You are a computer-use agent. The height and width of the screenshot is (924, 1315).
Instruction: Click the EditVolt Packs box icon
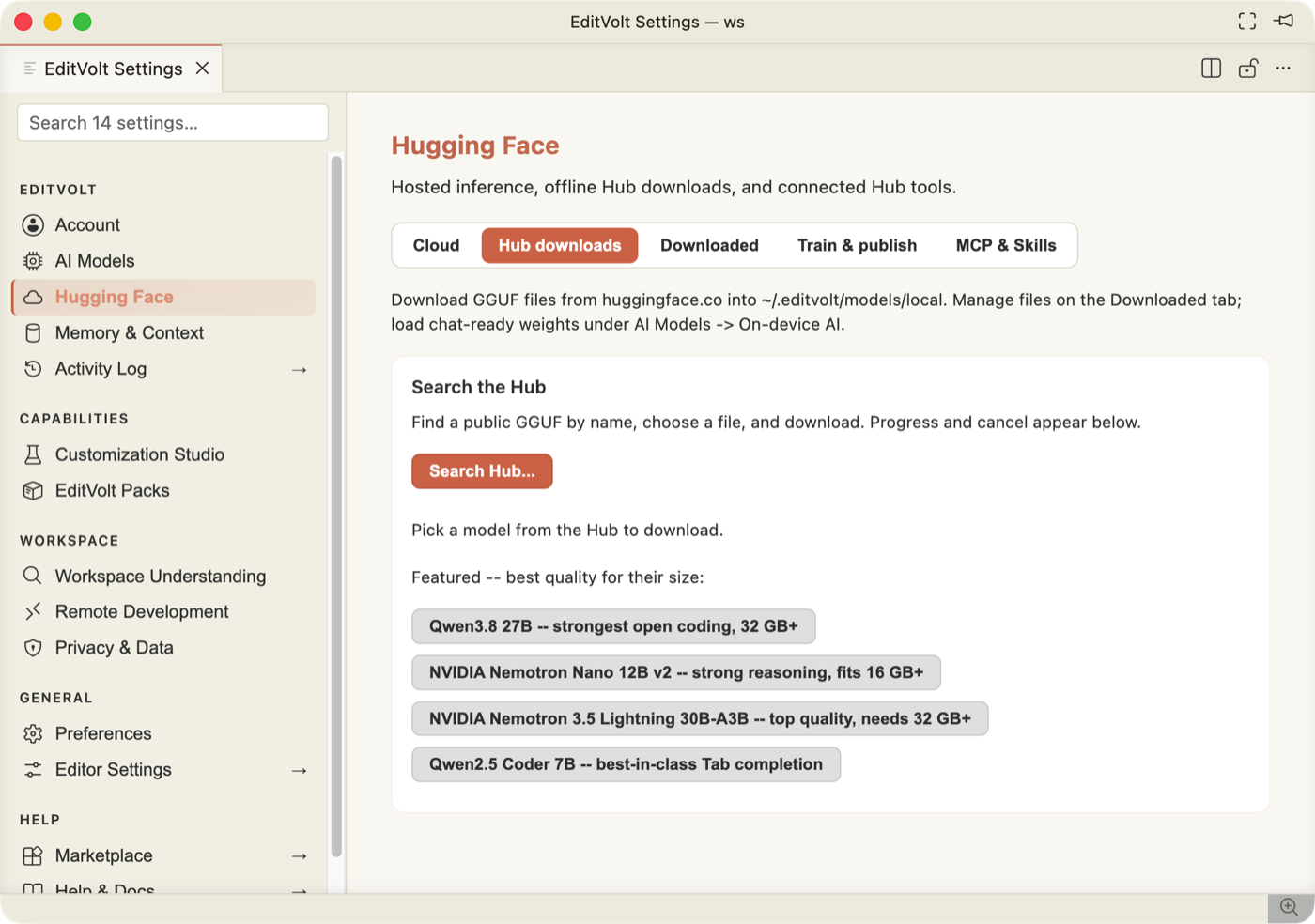[33, 490]
